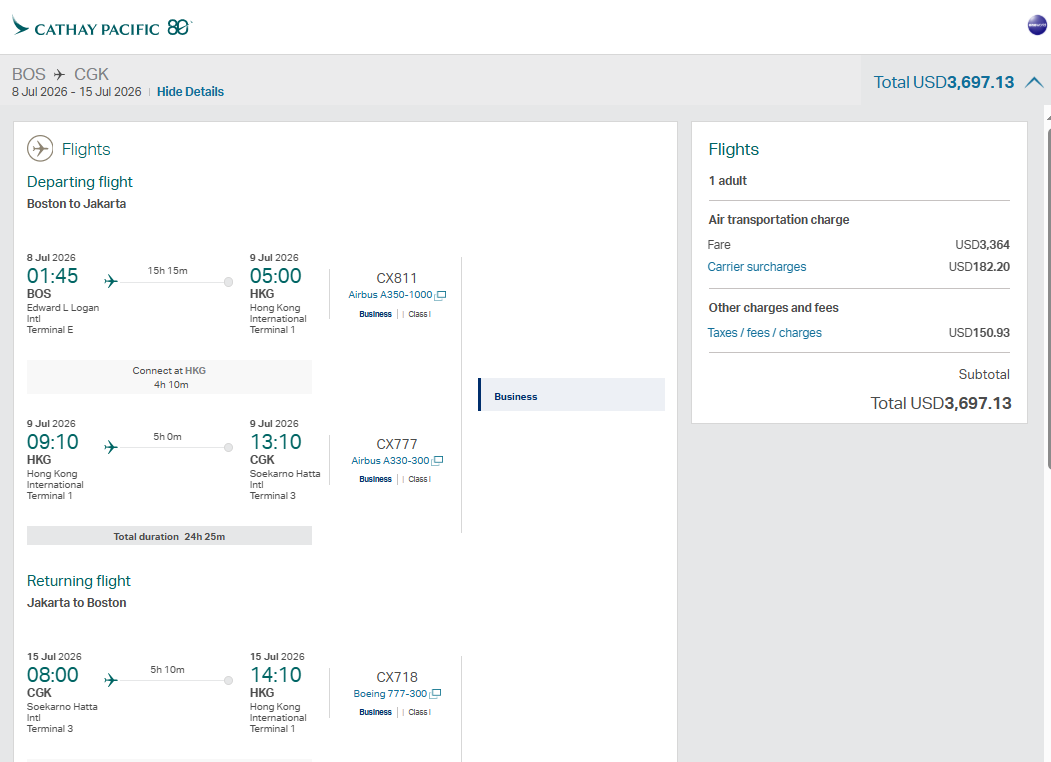Open Boeing 777-300 aircraft details
Viewport: 1051px width, 762px height.
pos(390,694)
